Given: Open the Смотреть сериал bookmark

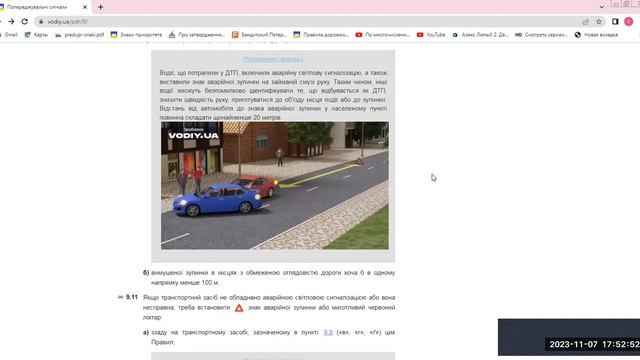Looking at the screenshot, I should click(x=541, y=35).
